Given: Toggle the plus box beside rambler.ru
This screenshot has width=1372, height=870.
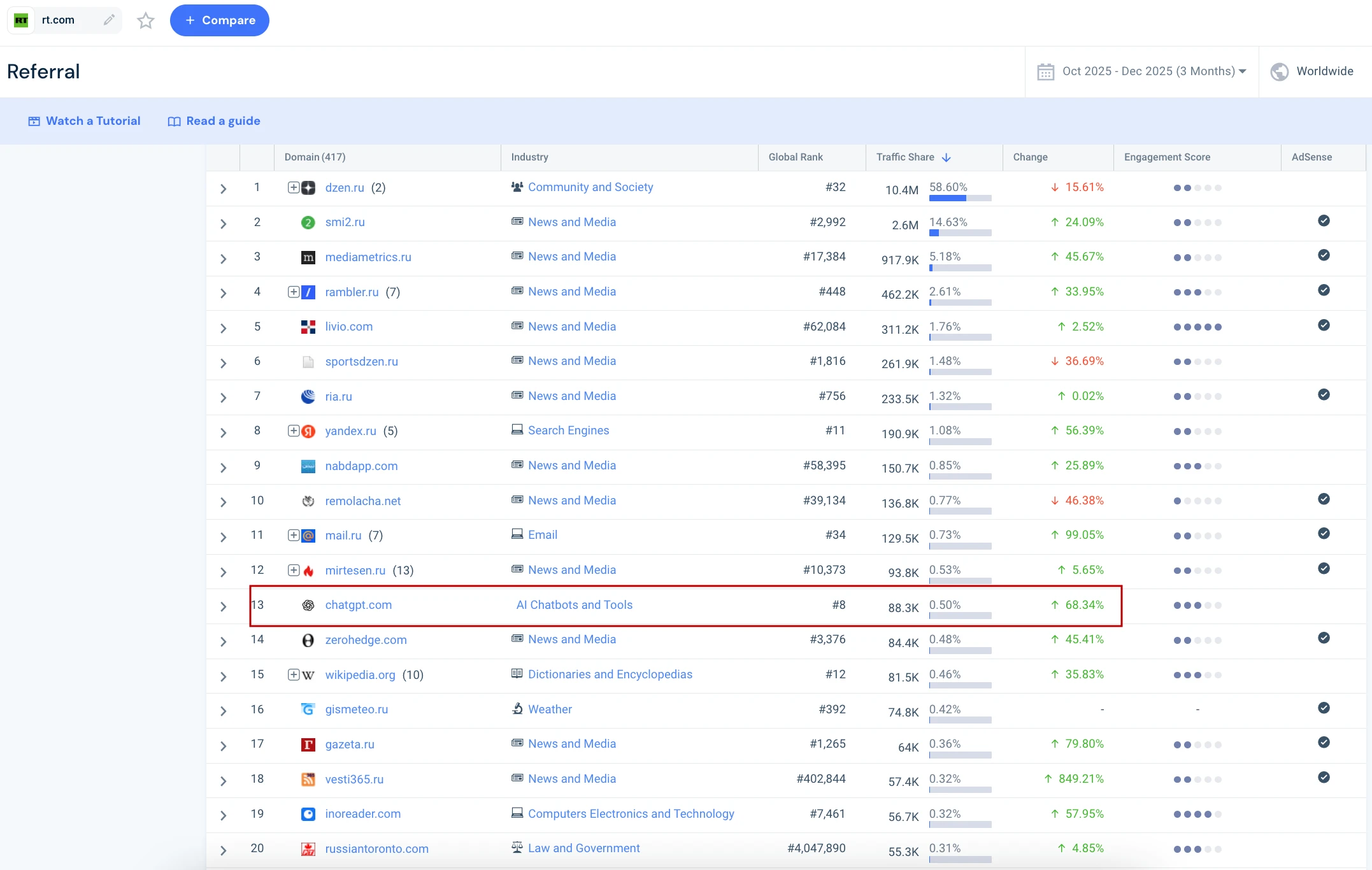Looking at the screenshot, I should click(293, 292).
